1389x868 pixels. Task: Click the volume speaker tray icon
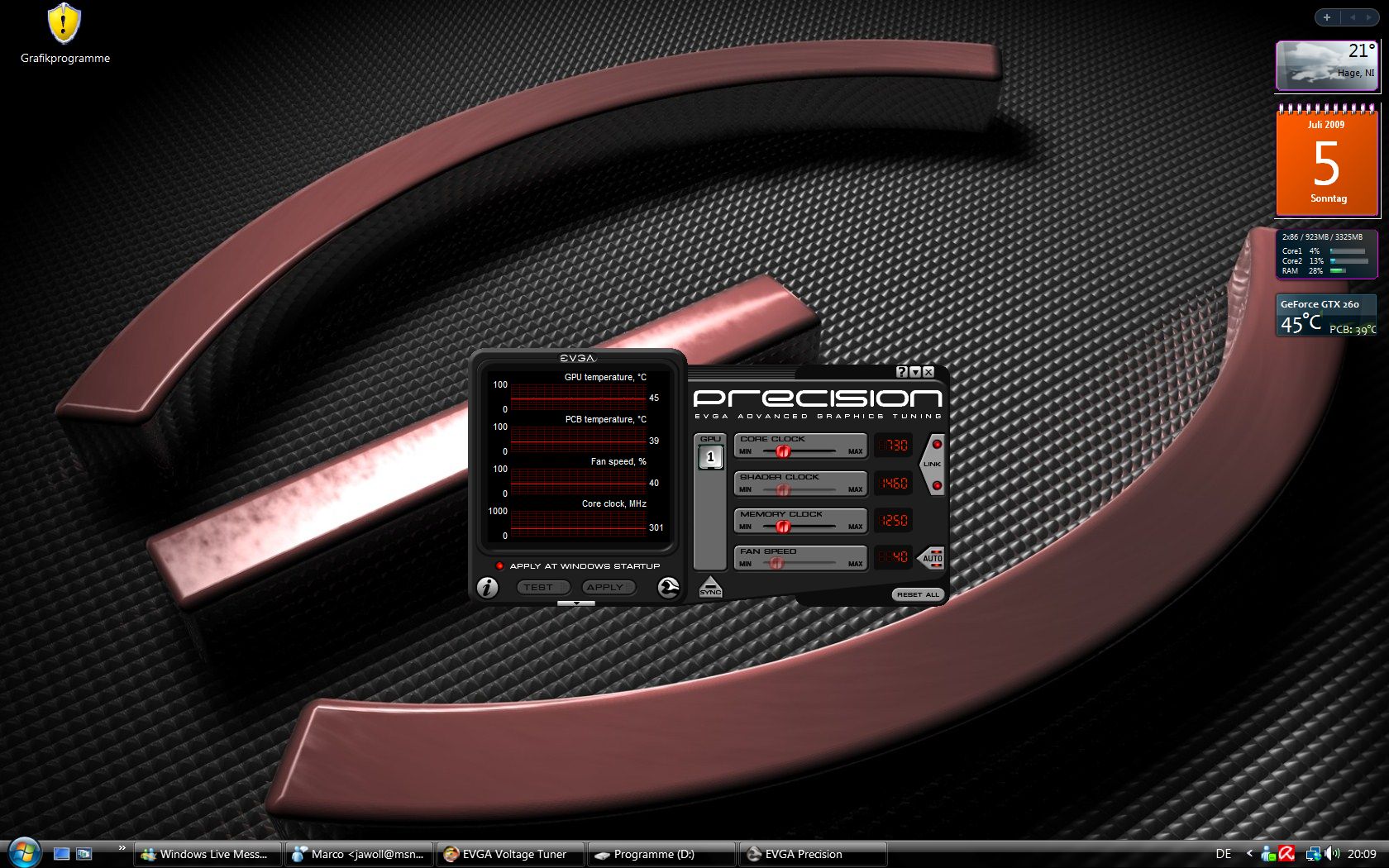(1332, 854)
